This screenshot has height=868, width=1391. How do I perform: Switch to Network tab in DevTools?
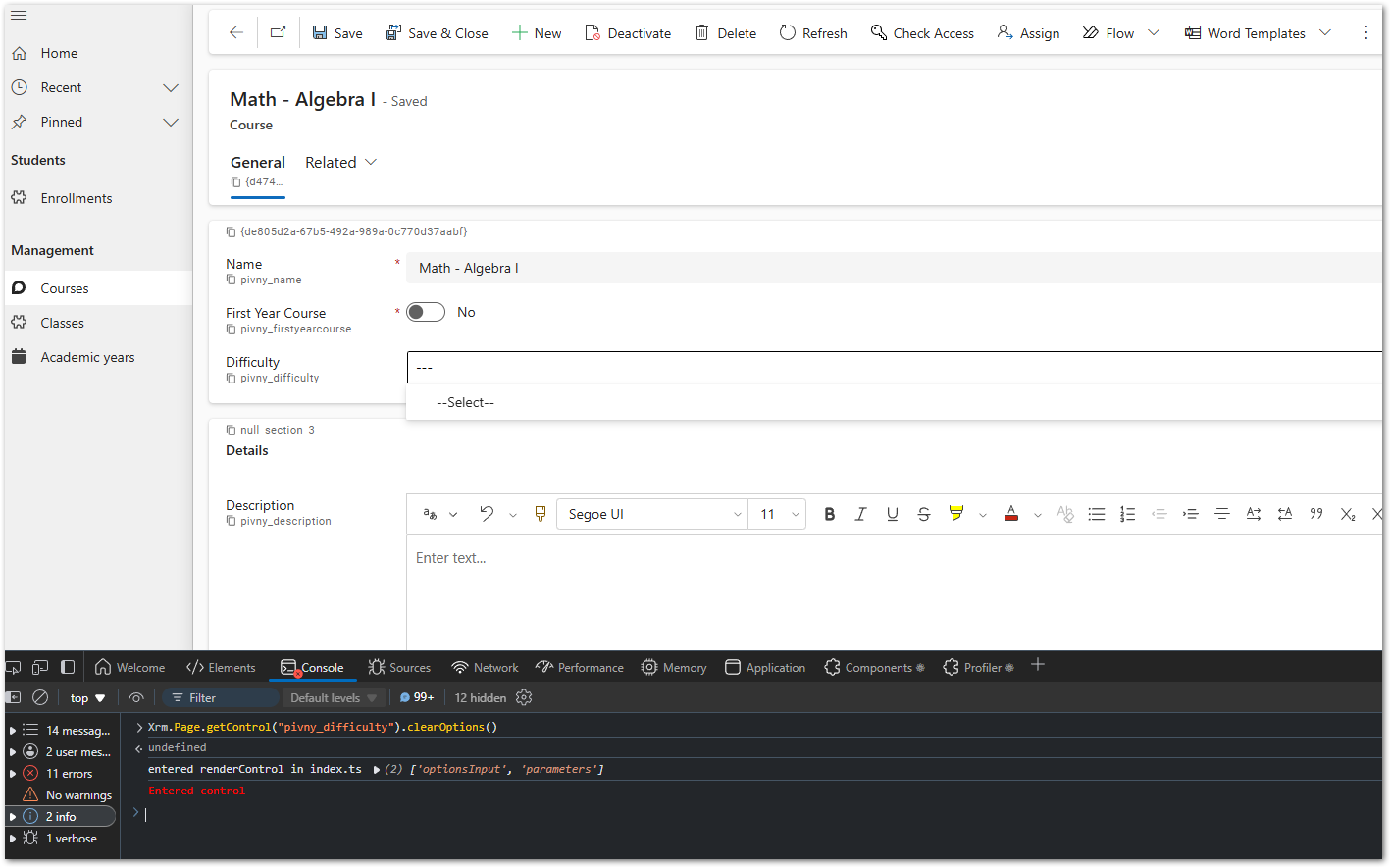(485, 667)
